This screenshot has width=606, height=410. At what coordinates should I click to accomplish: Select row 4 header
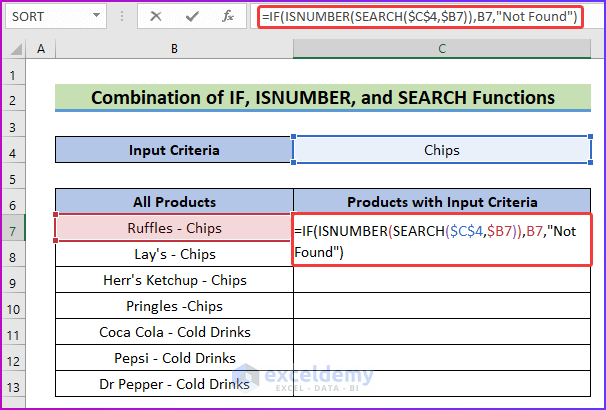click(14, 151)
